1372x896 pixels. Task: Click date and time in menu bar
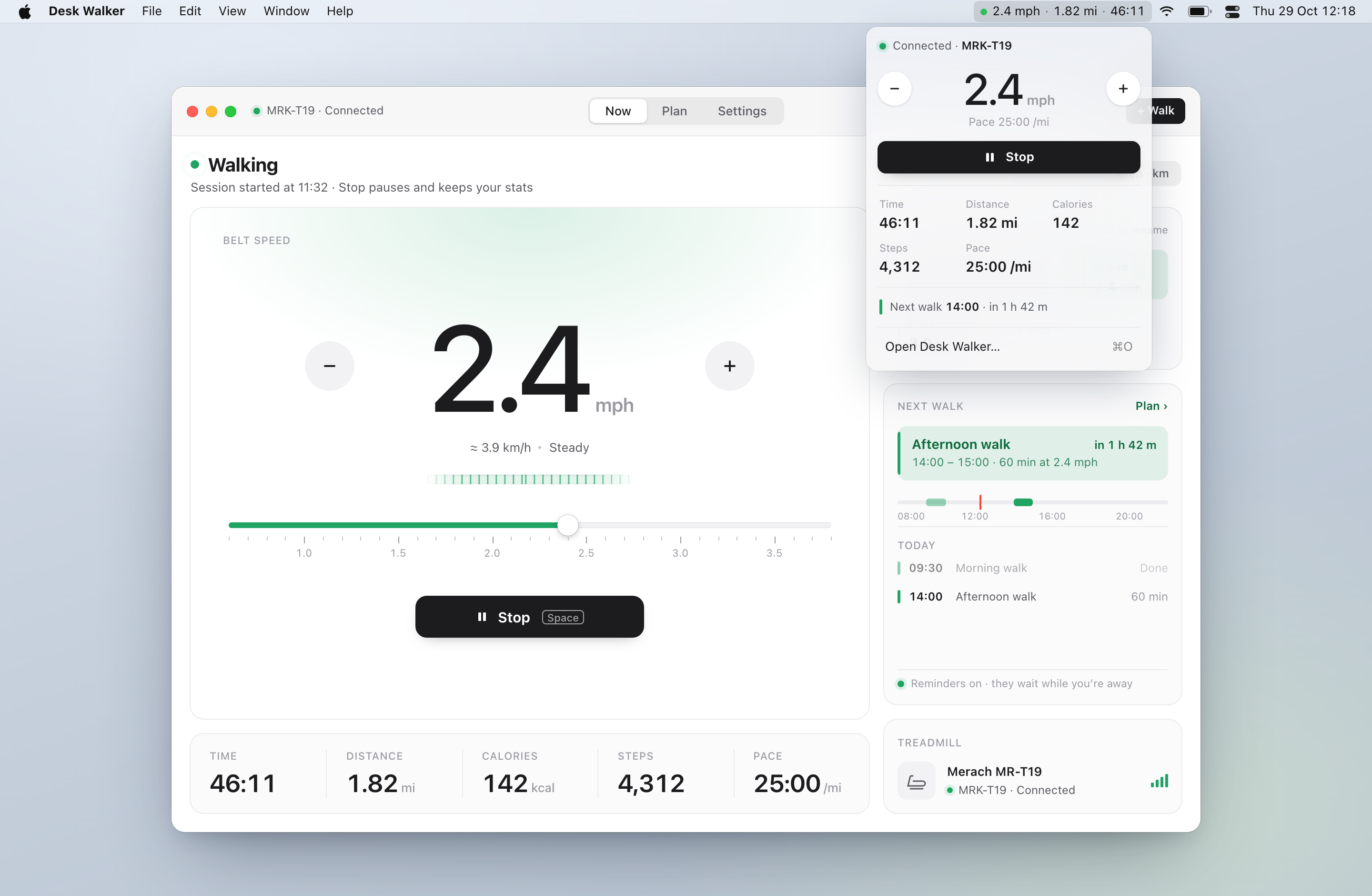pyautogui.click(x=1304, y=11)
